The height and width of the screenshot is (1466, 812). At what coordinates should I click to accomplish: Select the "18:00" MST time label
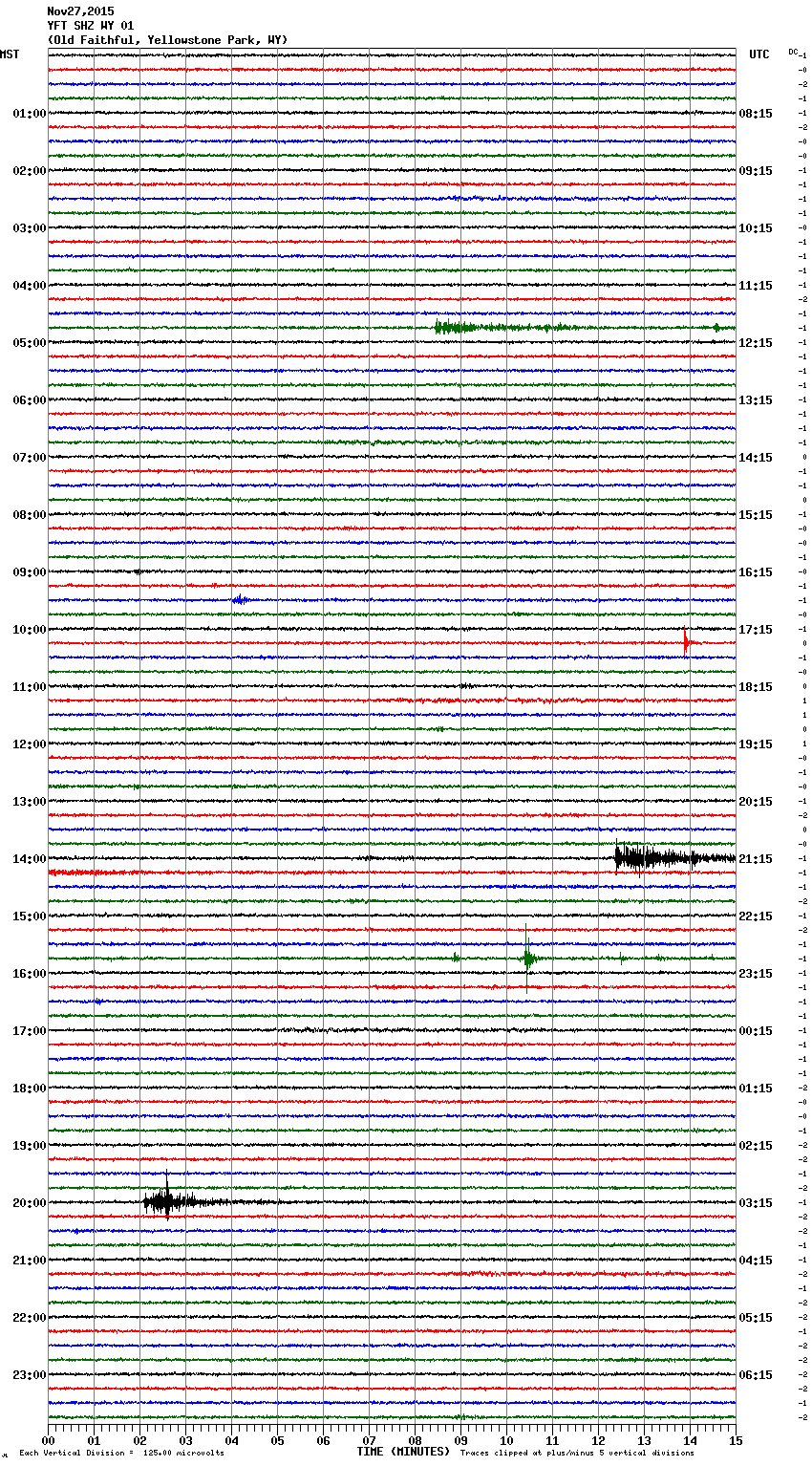[x=30, y=1089]
